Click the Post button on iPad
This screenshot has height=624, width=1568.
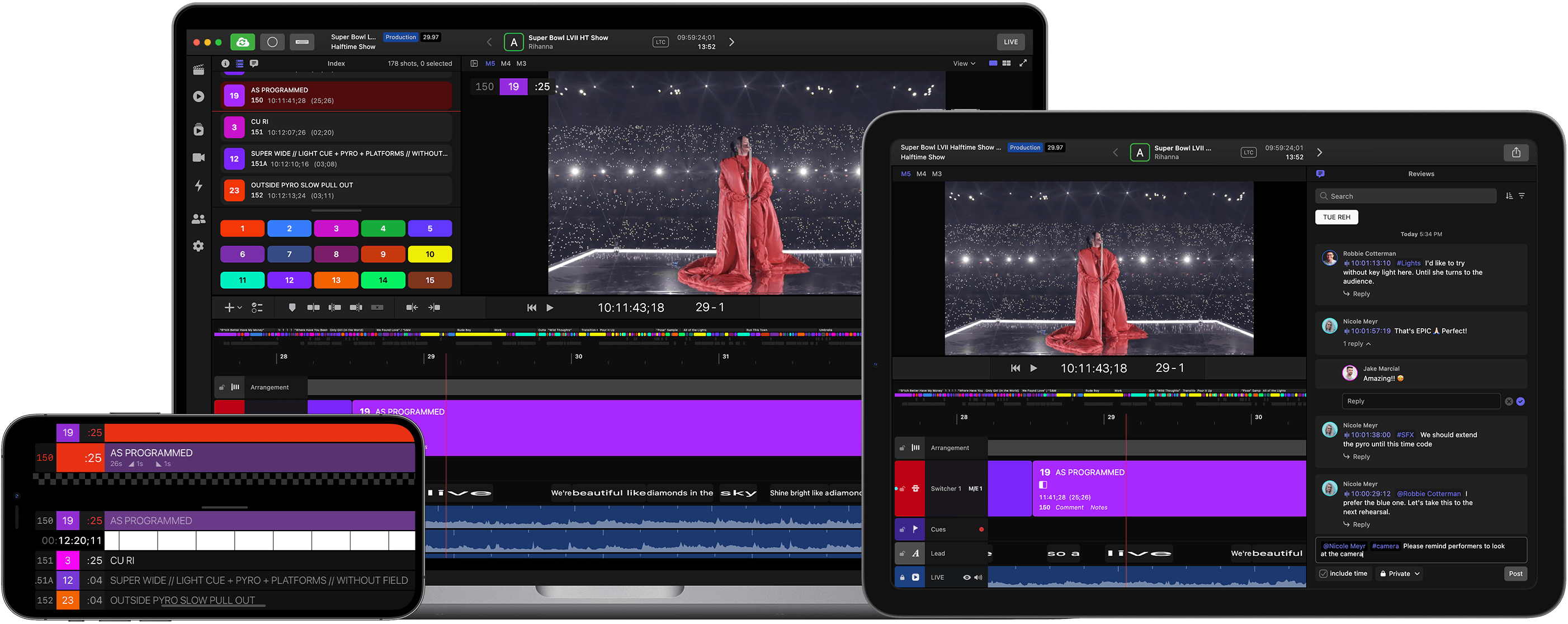[1515, 574]
